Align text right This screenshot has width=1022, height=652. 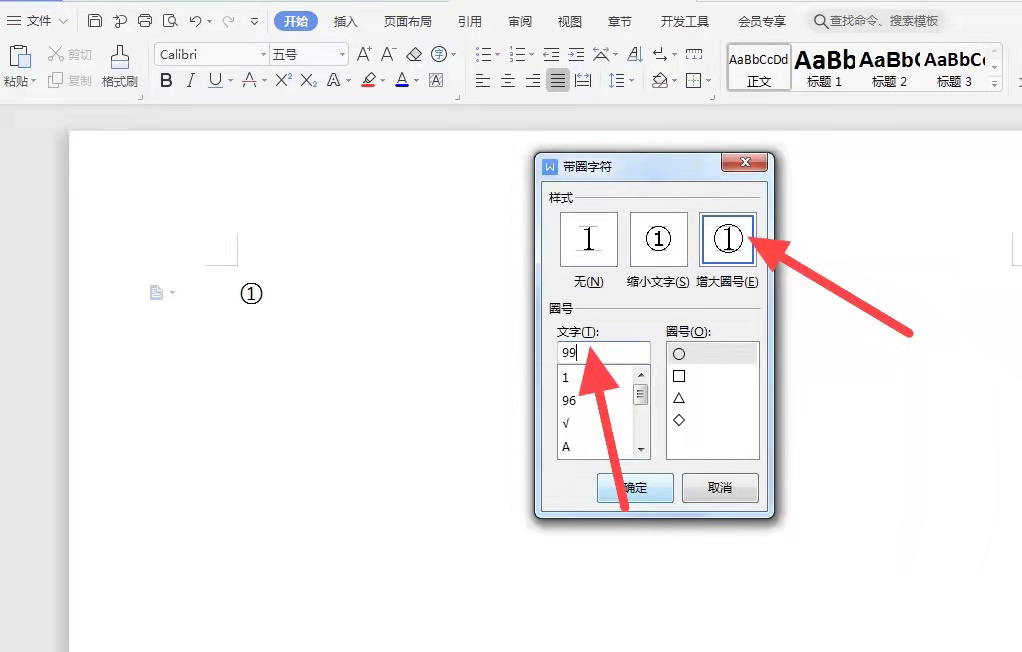tap(533, 81)
